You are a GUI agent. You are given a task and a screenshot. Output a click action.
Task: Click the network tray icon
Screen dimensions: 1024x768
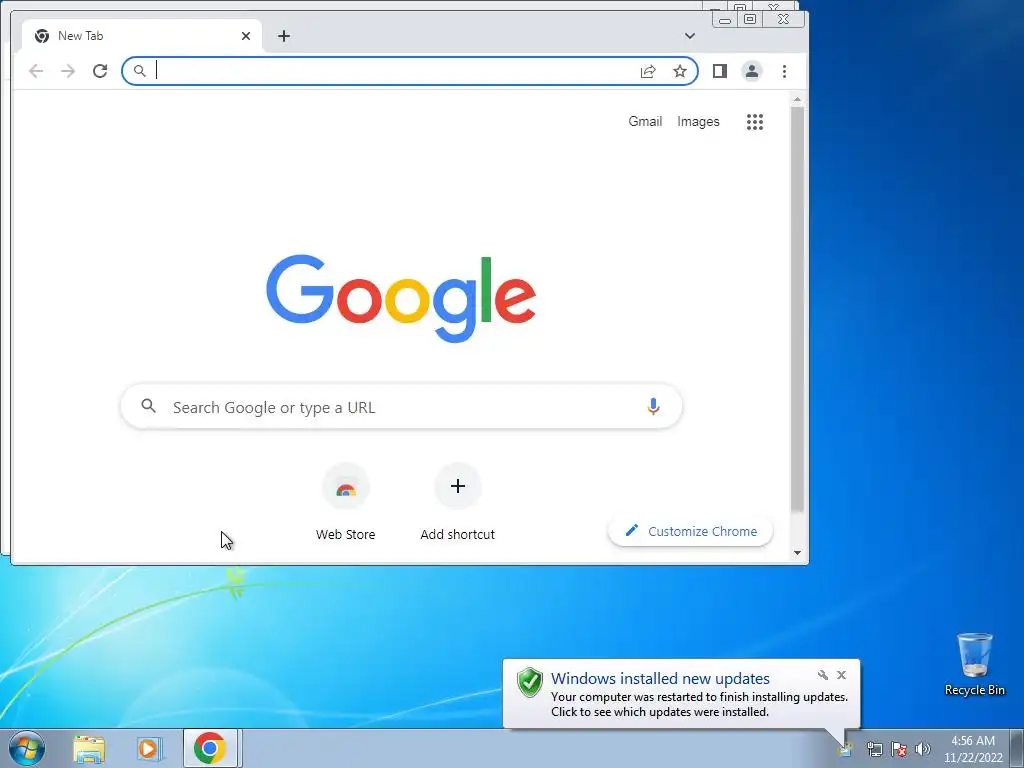coord(874,749)
